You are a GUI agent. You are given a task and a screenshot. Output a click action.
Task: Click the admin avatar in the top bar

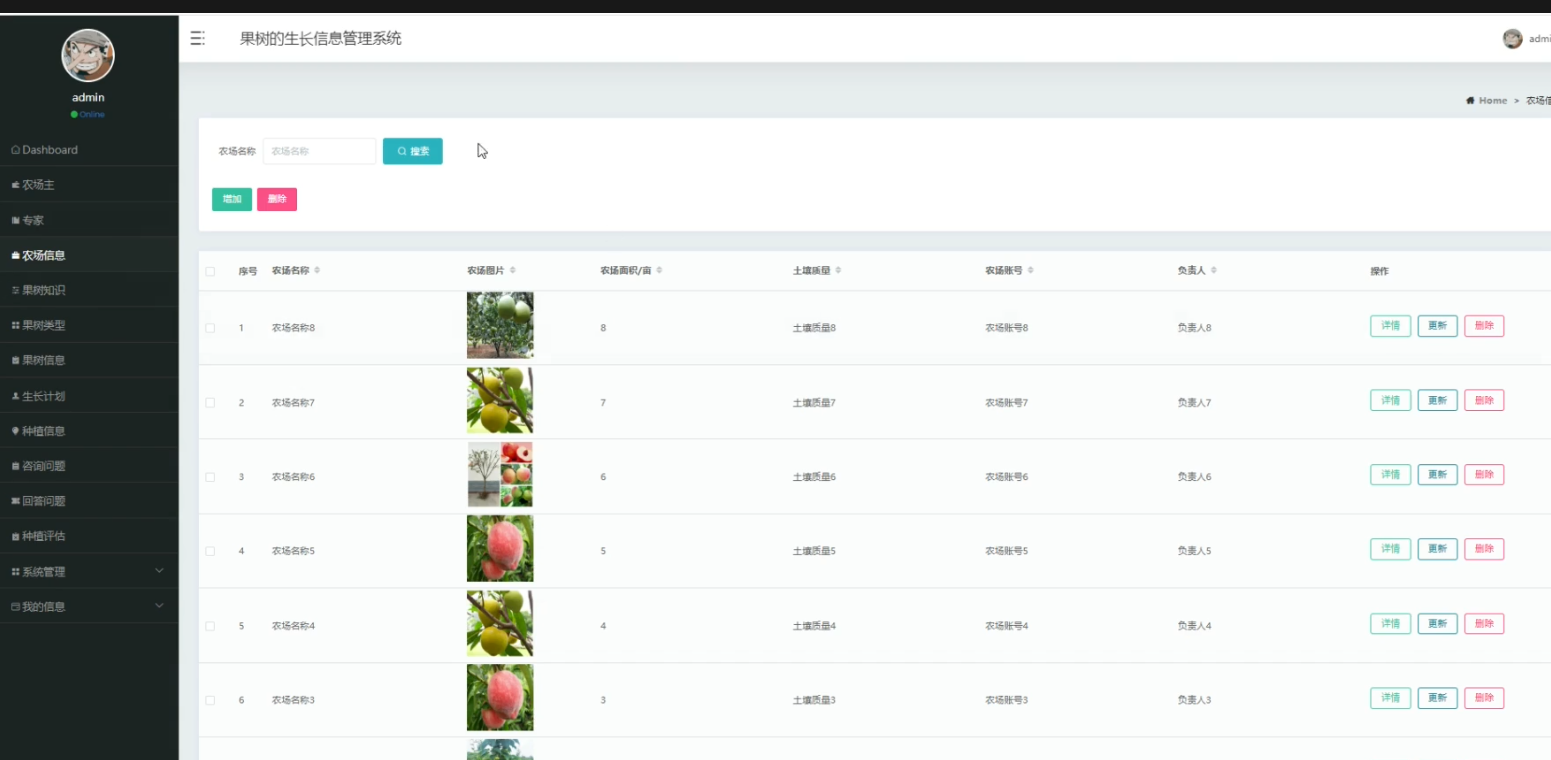point(1512,39)
